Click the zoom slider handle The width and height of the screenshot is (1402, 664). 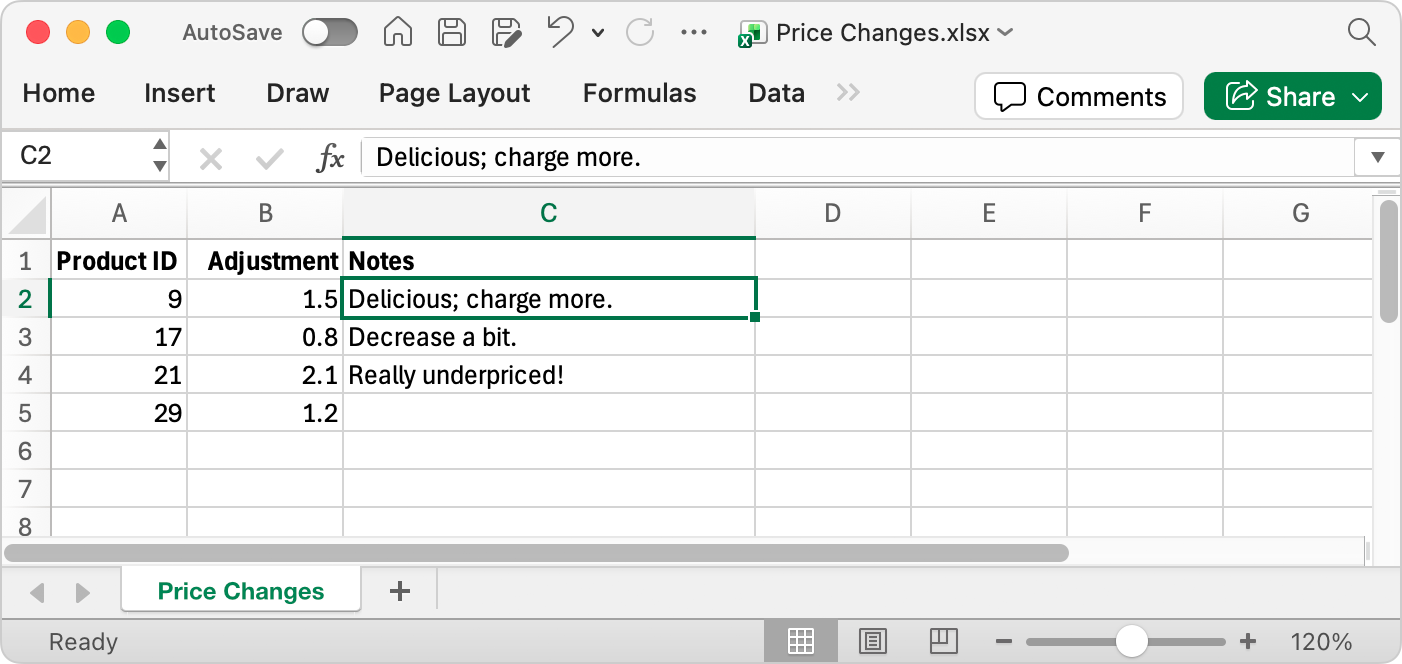(1131, 641)
